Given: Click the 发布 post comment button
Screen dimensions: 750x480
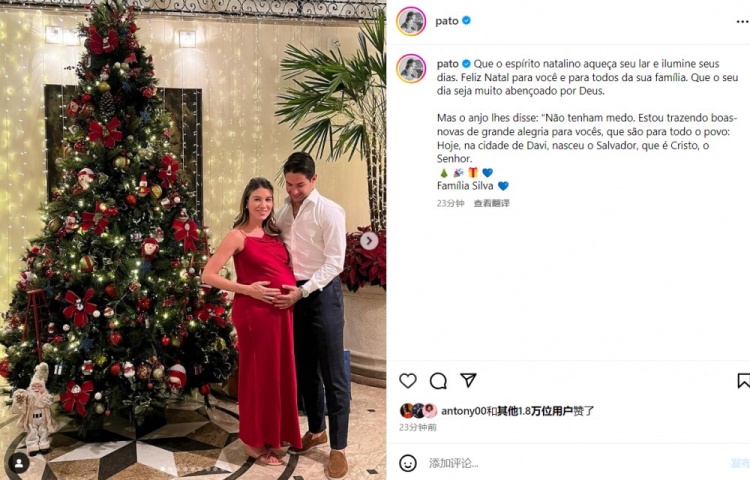Looking at the screenshot, I should pos(740,463).
